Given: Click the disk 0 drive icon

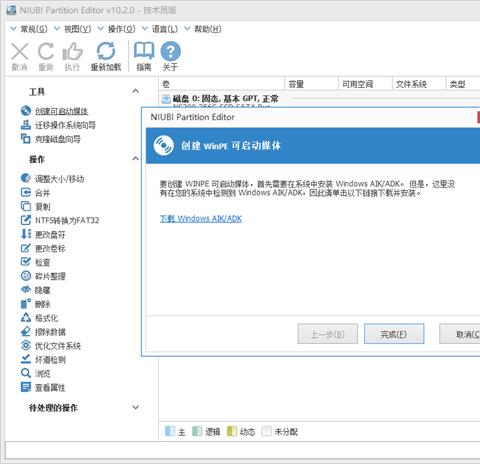Looking at the screenshot, I should click(166, 99).
